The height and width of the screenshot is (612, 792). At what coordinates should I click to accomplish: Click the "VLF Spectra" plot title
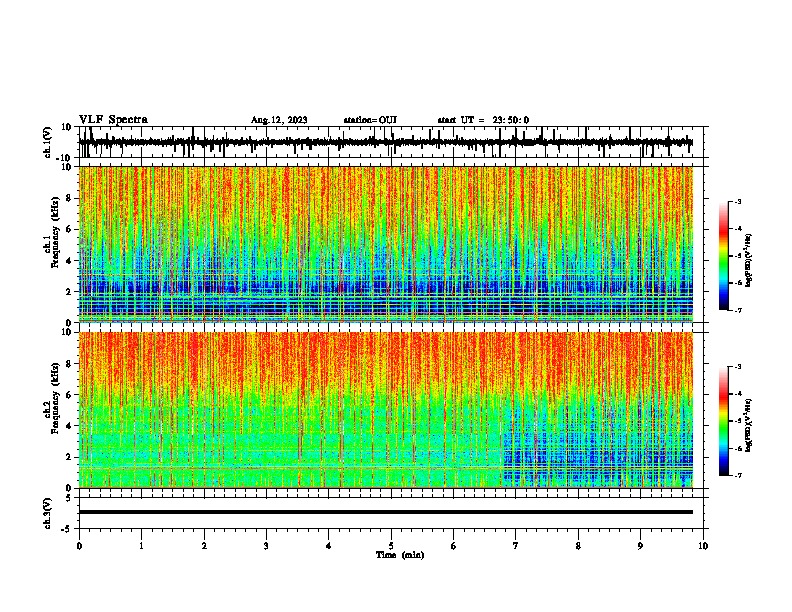[113, 119]
